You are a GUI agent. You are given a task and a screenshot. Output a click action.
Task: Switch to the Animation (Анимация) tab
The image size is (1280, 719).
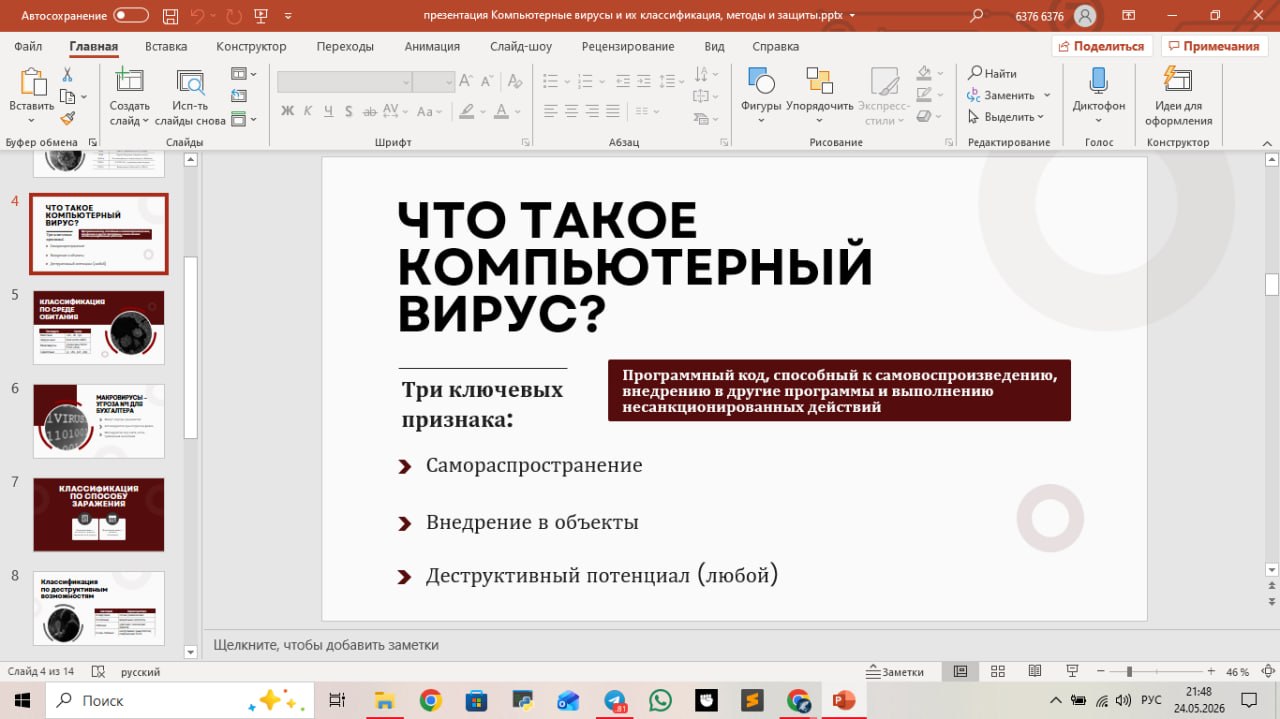pyautogui.click(x=432, y=46)
